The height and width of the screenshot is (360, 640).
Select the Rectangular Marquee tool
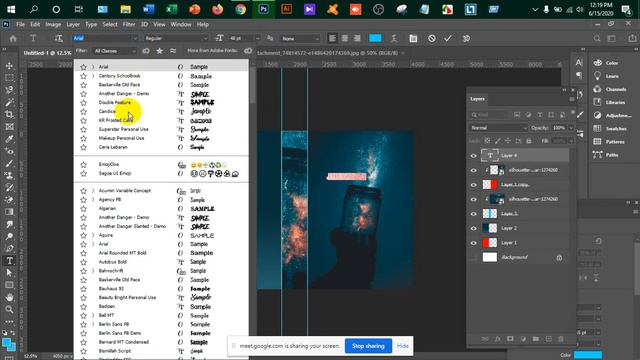click(9, 78)
